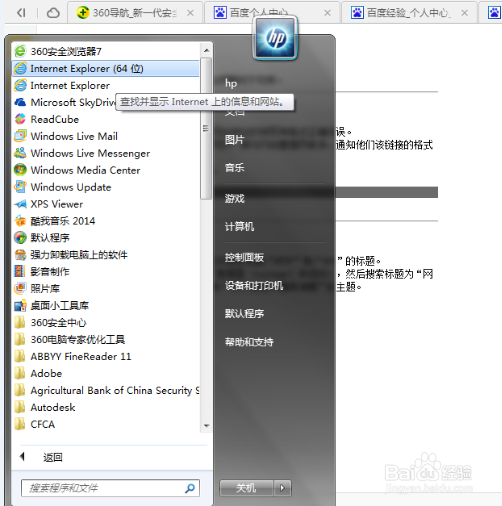Close the 百度个人中心 tab
502x506 pixels.
[x=328, y=13]
